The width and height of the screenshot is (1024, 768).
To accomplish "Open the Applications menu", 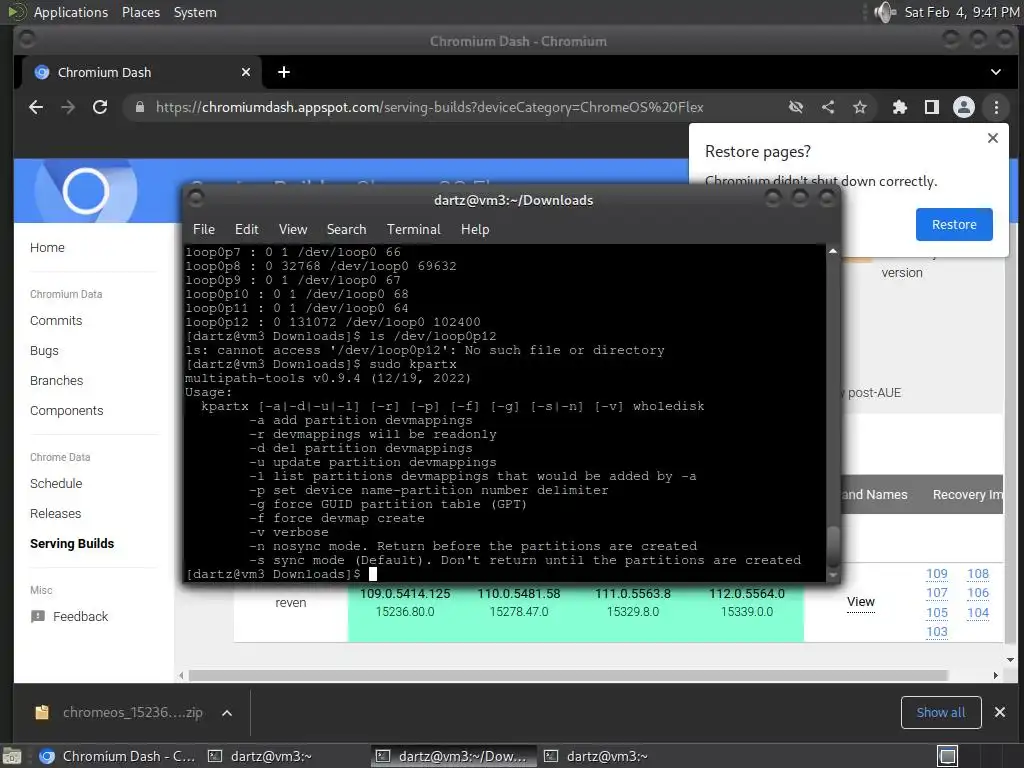I will coord(71,12).
